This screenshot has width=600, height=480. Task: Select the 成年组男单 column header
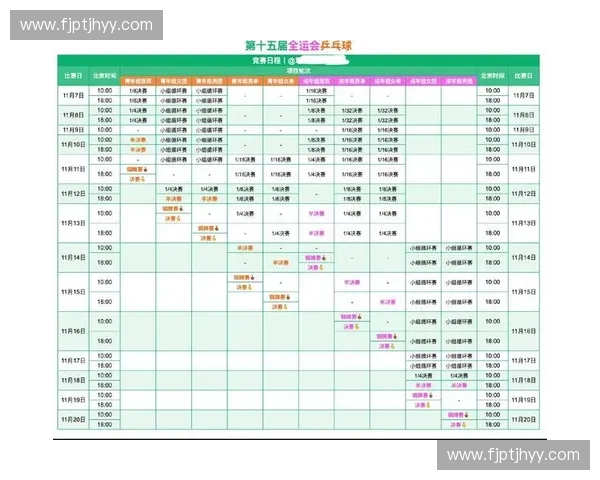352,81
